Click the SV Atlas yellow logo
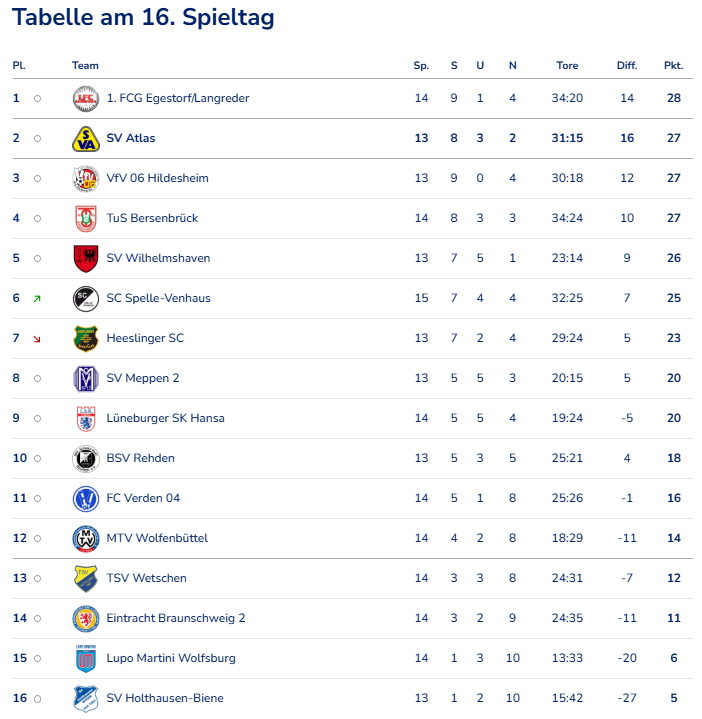The width and height of the screenshot is (702, 719). coord(86,139)
